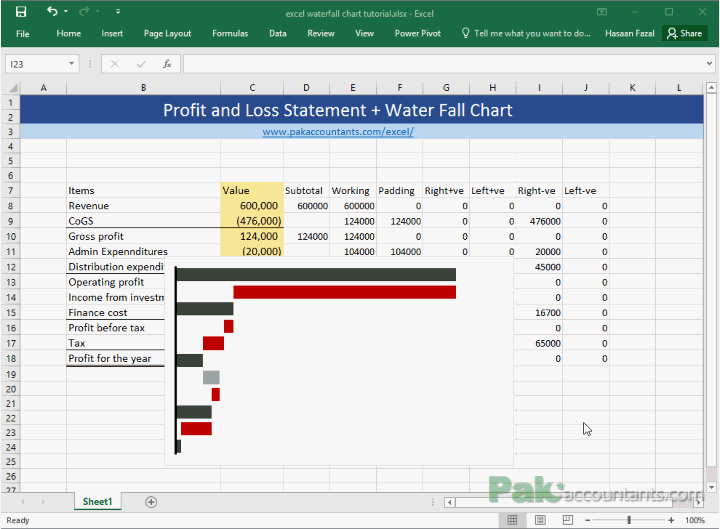The image size is (720, 529).
Task: Select cell showing 16700
Action: (x=539, y=313)
